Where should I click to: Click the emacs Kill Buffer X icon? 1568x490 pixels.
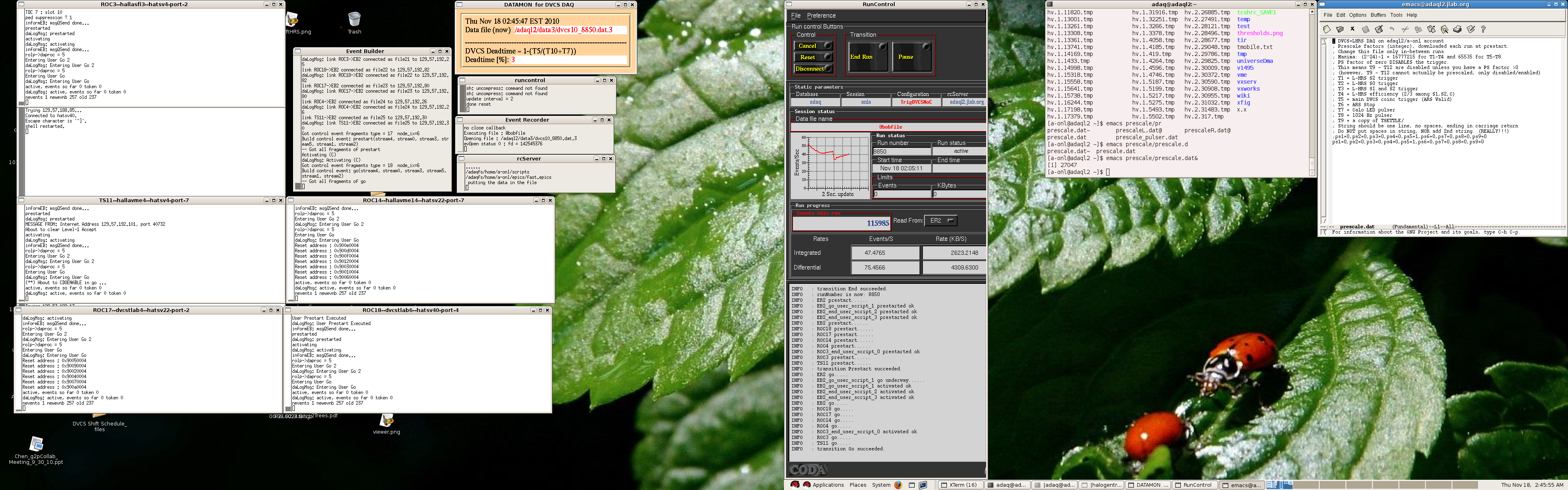click(1352, 29)
